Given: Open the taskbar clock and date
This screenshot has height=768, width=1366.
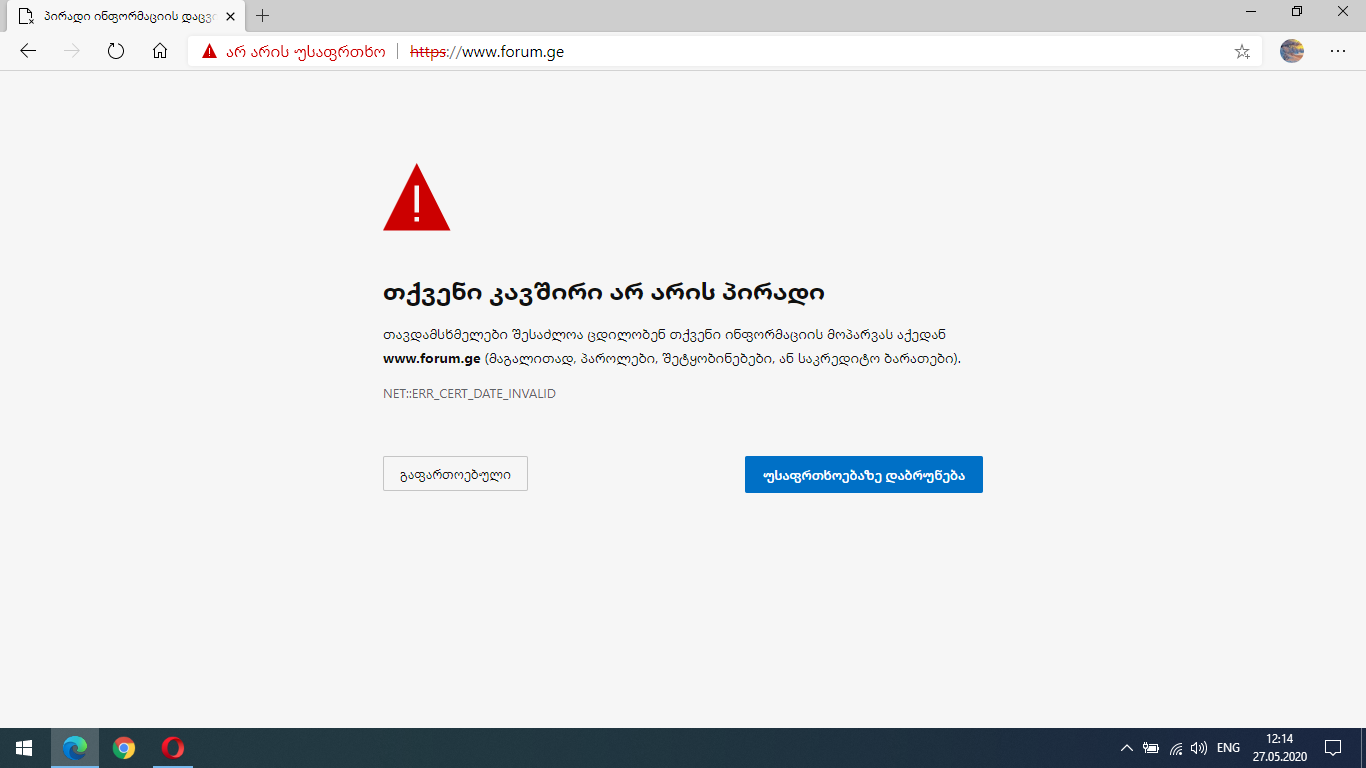Looking at the screenshot, I should click(x=1279, y=748).
